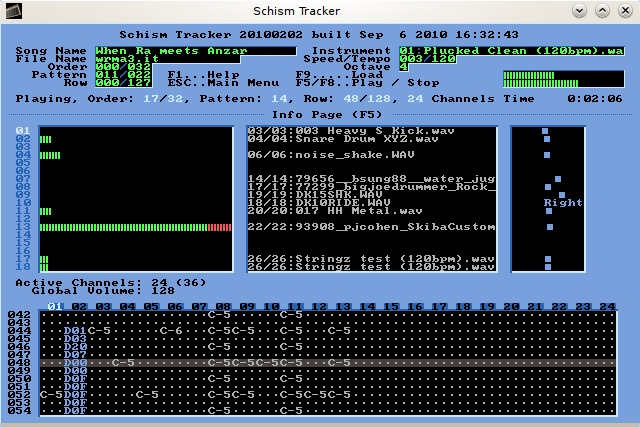Select channel header 24 in pattern view
The width and height of the screenshot is (640, 427).
[x=607, y=307]
